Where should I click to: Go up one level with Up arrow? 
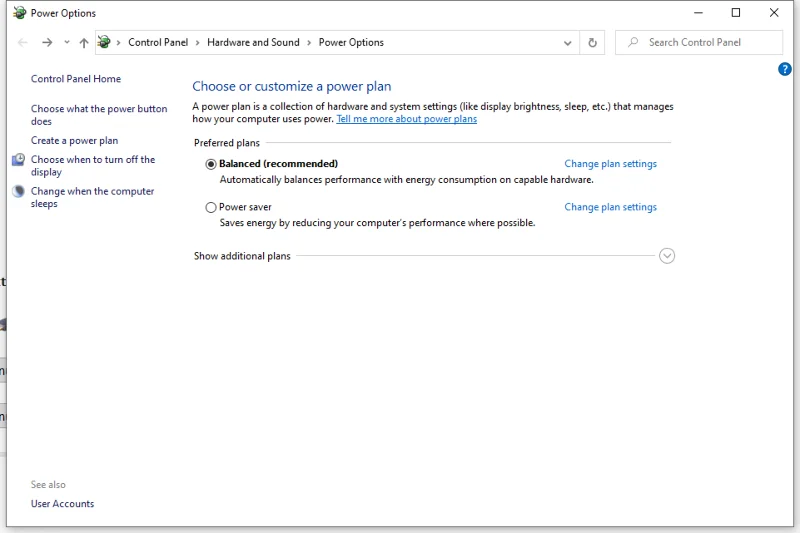[x=84, y=43]
